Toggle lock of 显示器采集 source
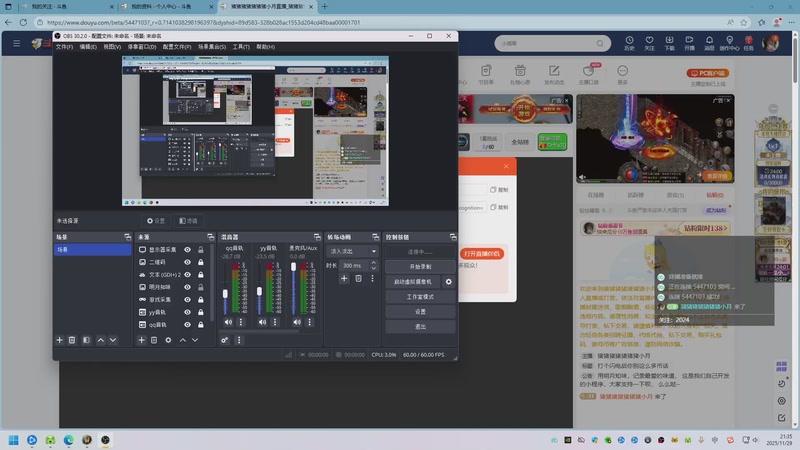This screenshot has height=450, width=800. [x=201, y=249]
